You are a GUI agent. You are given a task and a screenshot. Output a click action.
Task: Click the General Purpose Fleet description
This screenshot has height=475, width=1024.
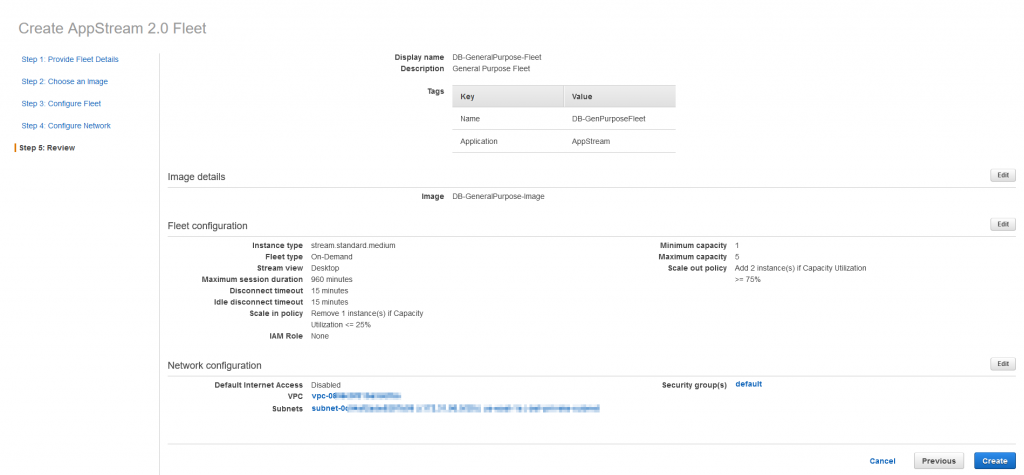[x=491, y=68]
